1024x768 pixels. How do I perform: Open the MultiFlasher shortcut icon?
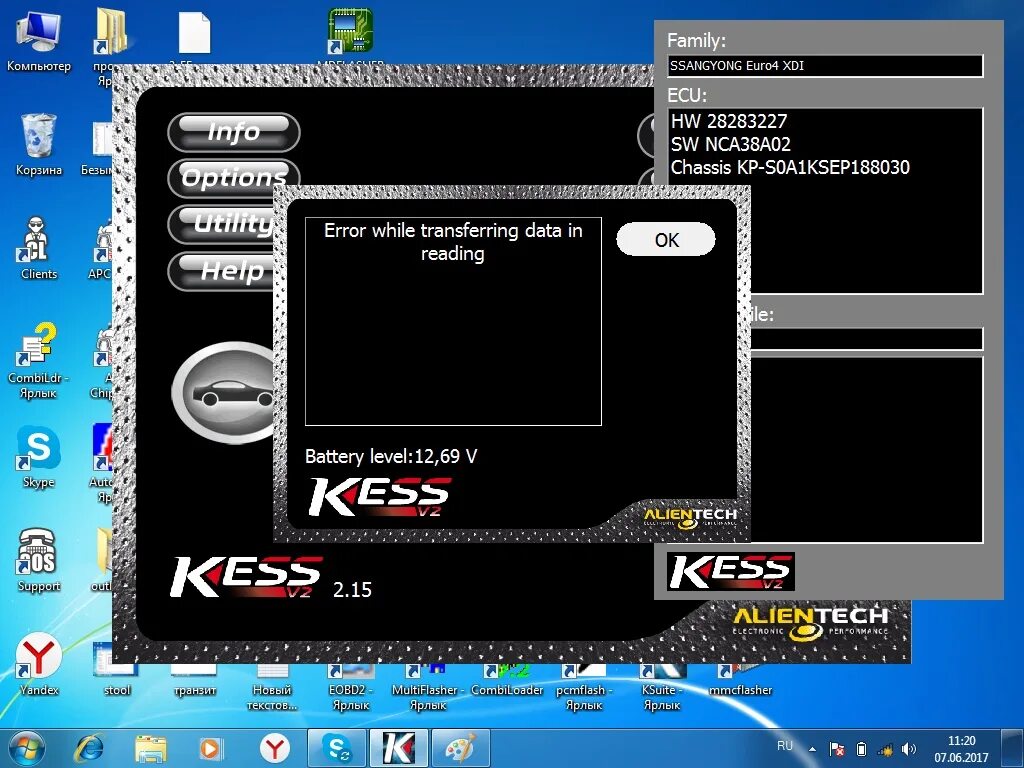[428, 687]
